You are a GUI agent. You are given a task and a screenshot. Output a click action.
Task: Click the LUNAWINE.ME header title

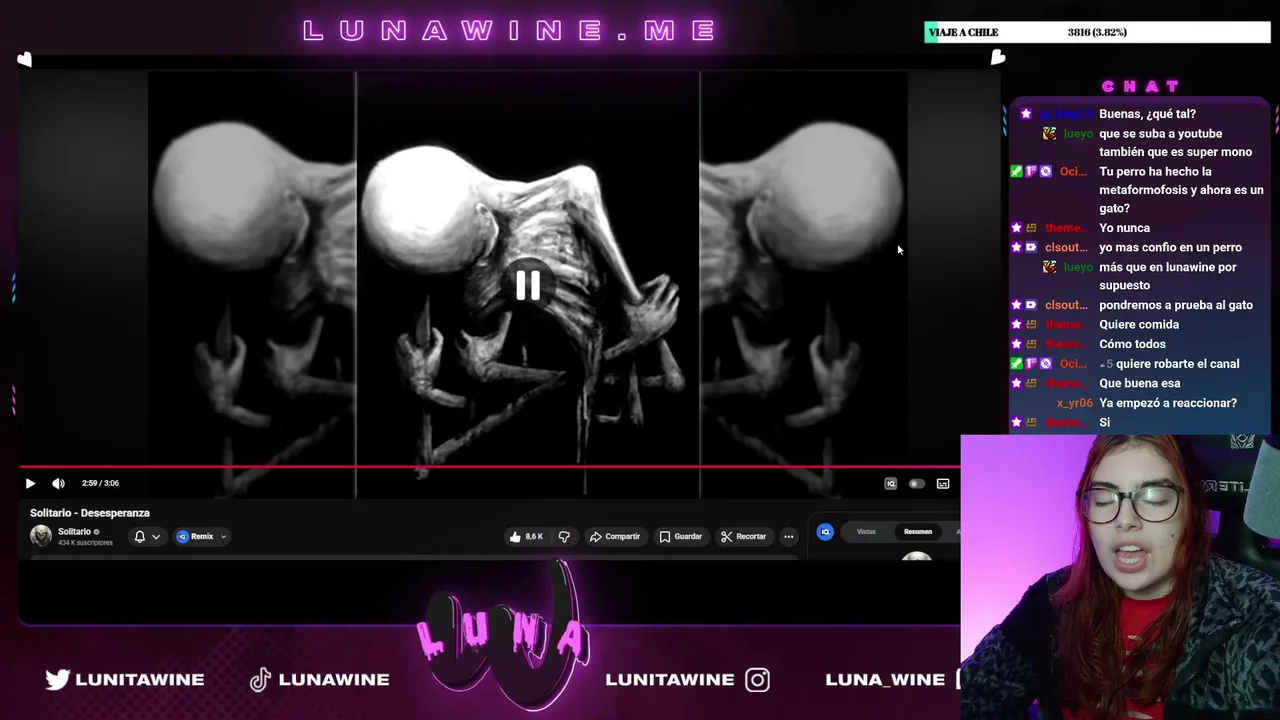click(x=510, y=31)
